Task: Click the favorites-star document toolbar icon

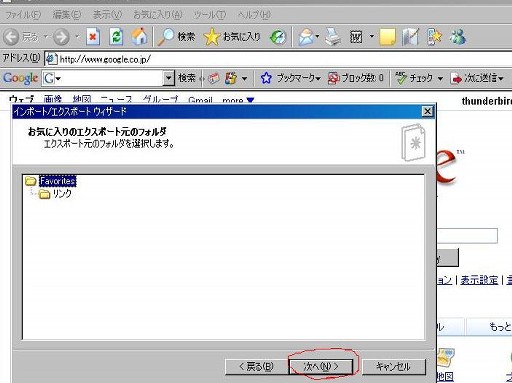Action: point(434,36)
